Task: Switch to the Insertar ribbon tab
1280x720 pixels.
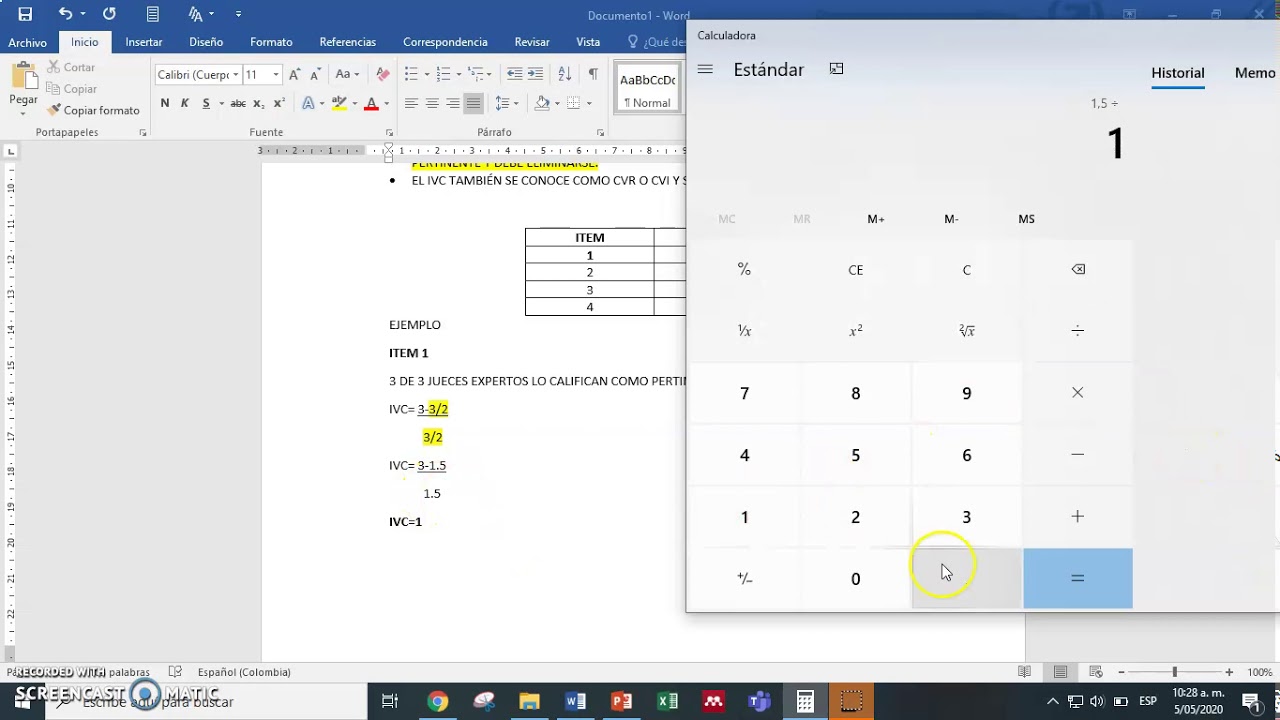Action: [144, 42]
